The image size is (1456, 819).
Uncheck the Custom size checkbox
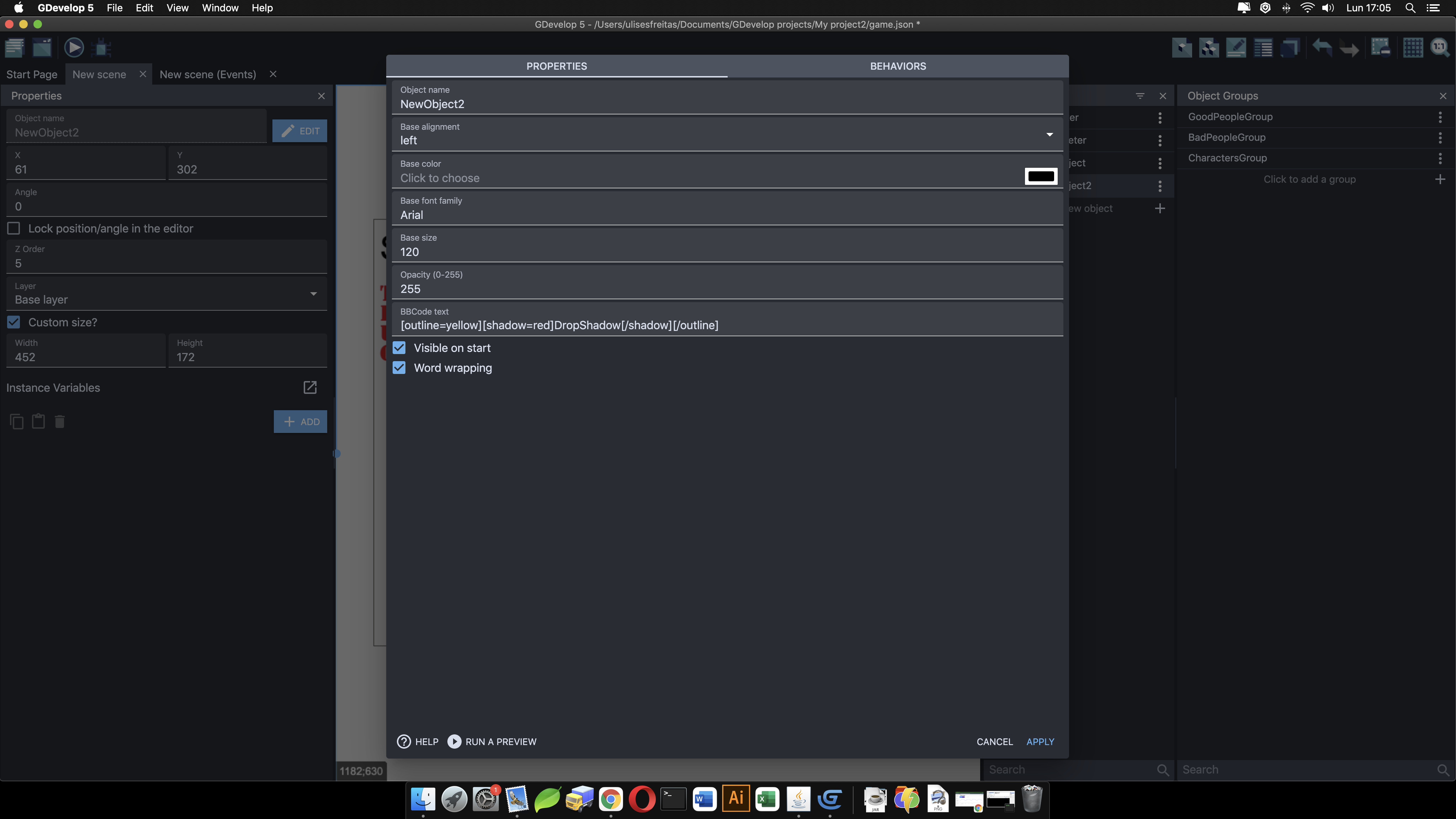(14, 322)
